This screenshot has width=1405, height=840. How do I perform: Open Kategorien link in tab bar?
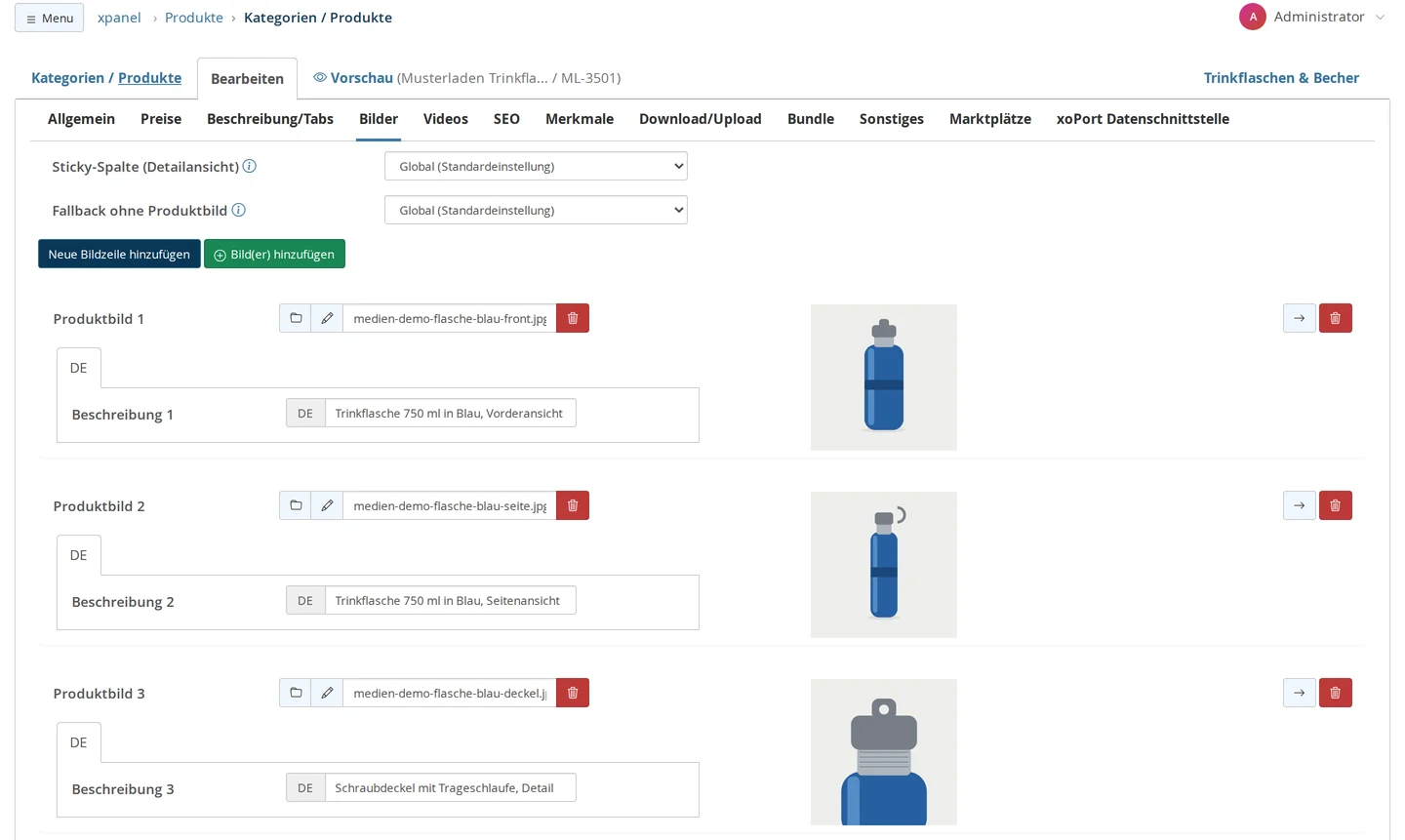click(67, 78)
